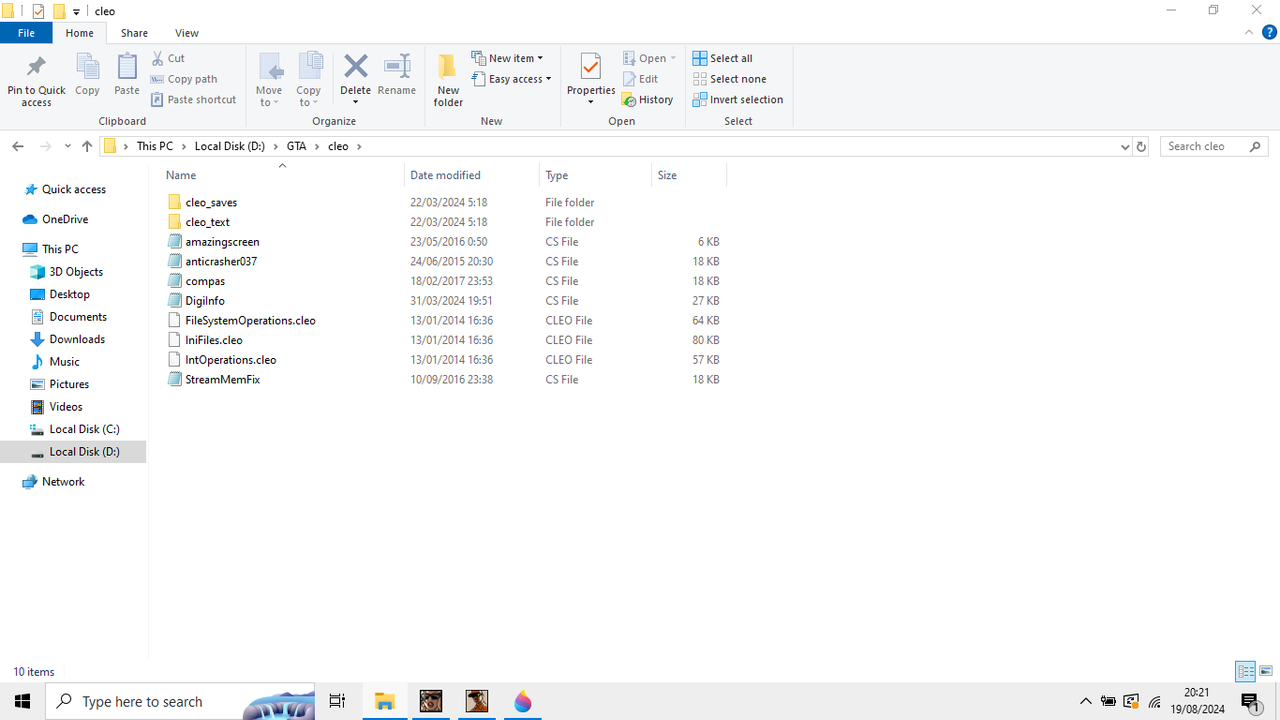Select the compas file
This screenshot has width=1280, height=720.
point(205,281)
